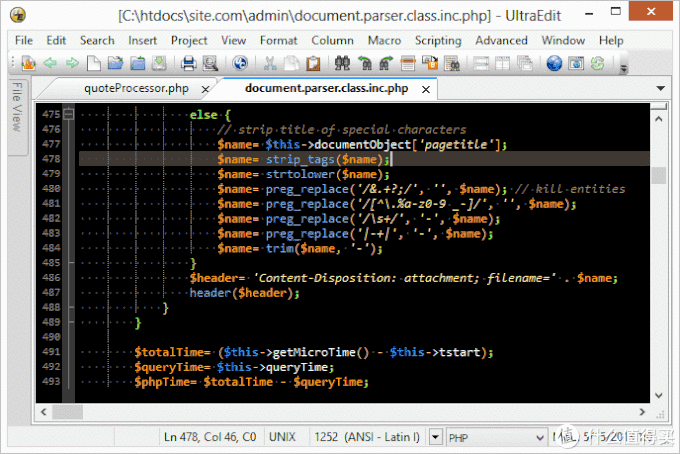Cut selection using the scissors icon
The width and height of the screenshot is (680, 454).
tap(270, 63)
